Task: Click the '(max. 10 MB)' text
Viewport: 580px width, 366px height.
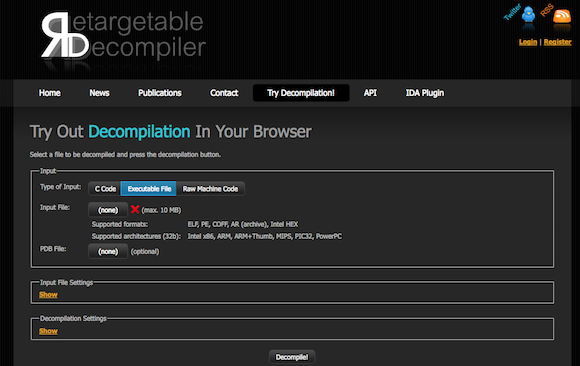Action: 161,210
